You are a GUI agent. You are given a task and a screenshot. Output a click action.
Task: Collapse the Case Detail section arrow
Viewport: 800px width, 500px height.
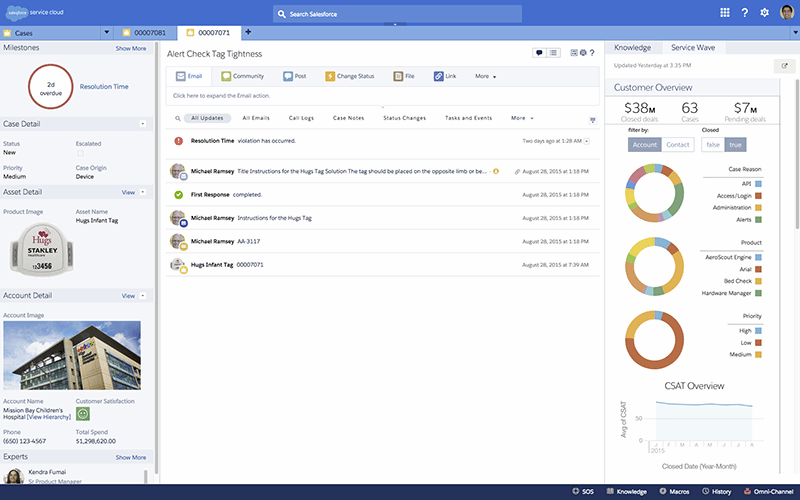[x=143, y=124]
